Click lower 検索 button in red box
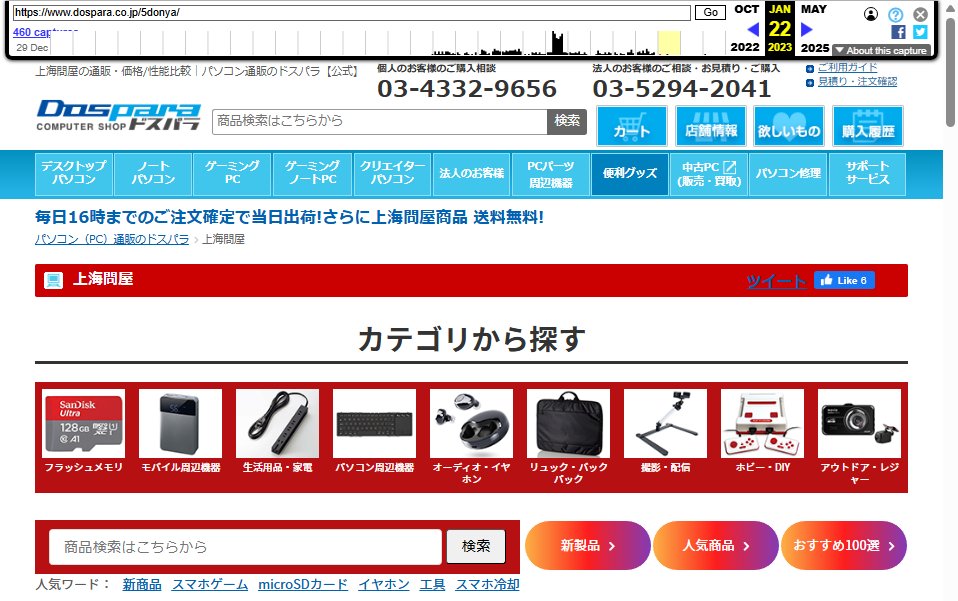The image size is (958, 601). tap(476, 547)
